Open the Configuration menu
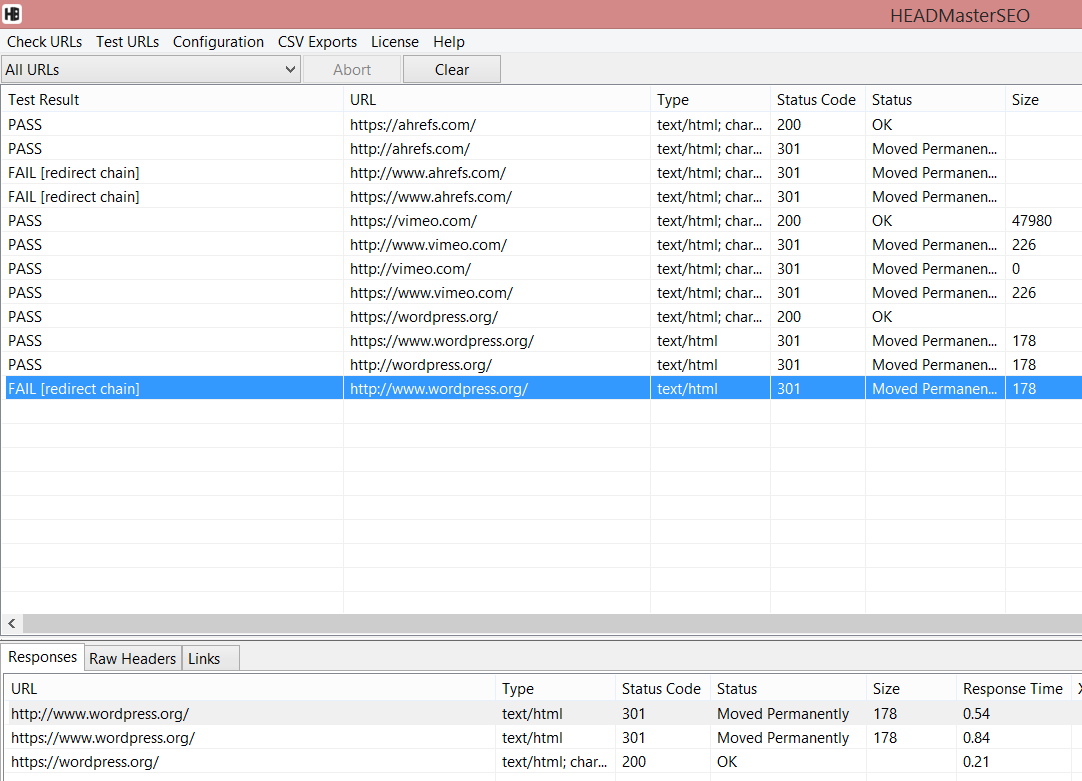The image size is (1082, 781). click(x=218, y=42)
